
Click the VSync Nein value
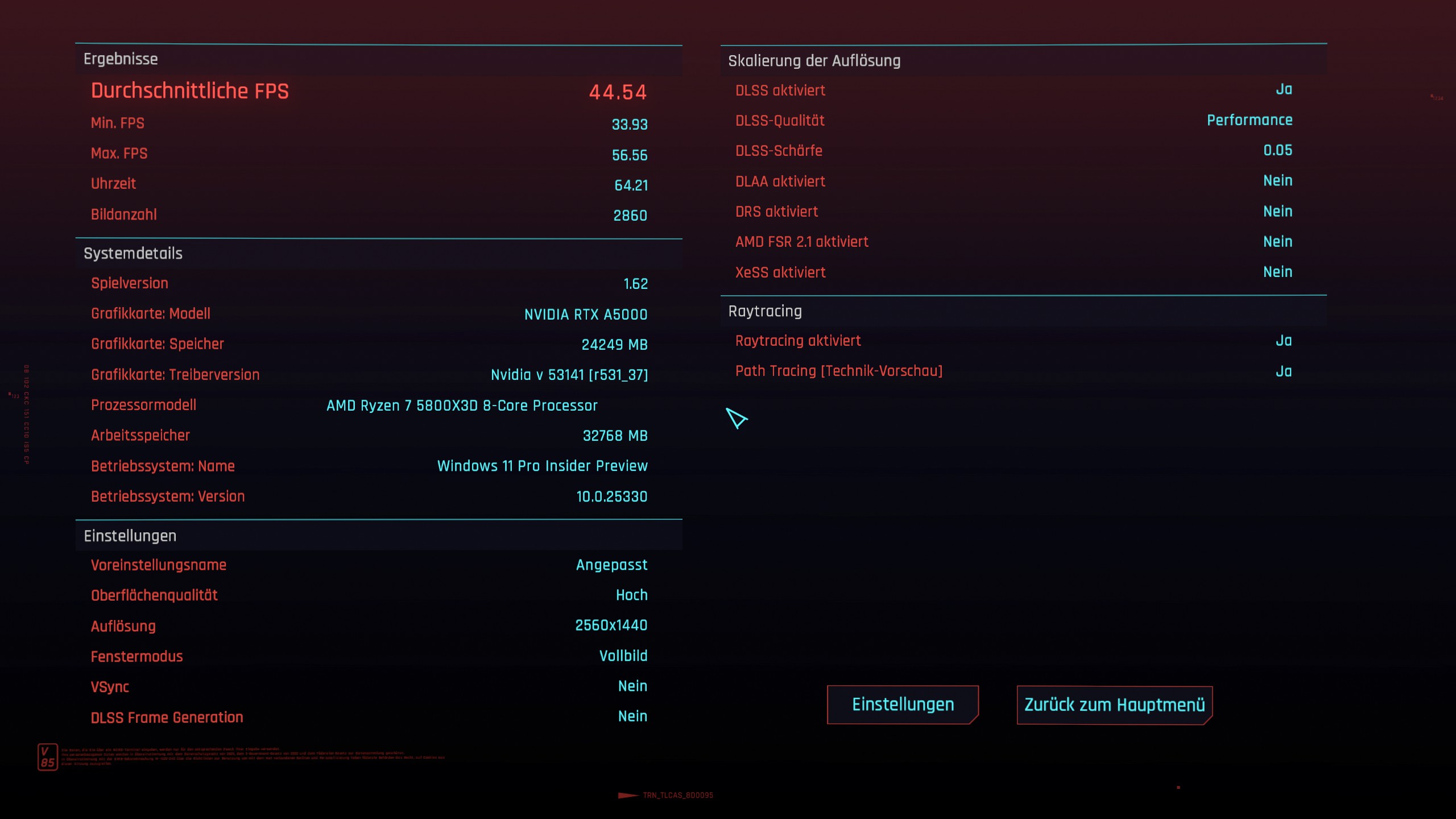632,686
